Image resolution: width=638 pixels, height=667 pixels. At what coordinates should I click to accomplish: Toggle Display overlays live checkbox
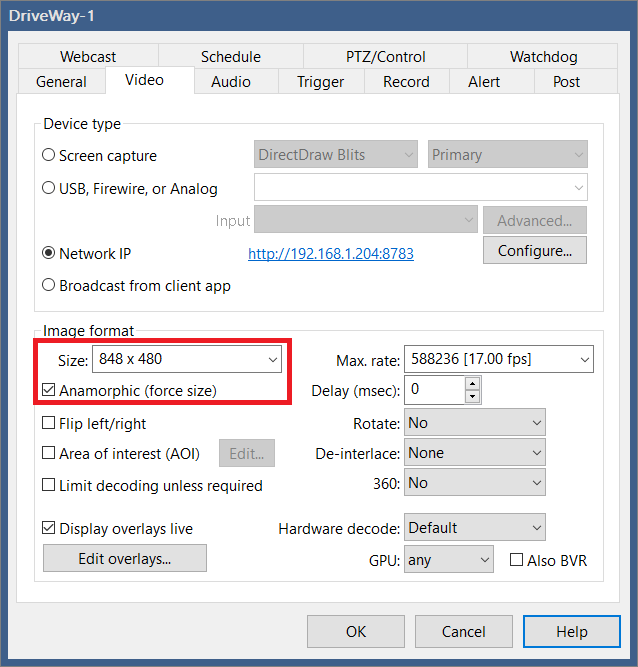point(48,528)
